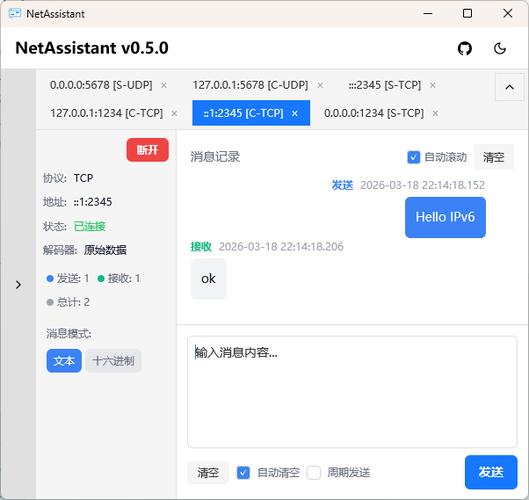The image size is (529, 500).
Task: Switch to 0.0.0.0:1234 [S-TCP] tab
Action: [x=374, y=113]
